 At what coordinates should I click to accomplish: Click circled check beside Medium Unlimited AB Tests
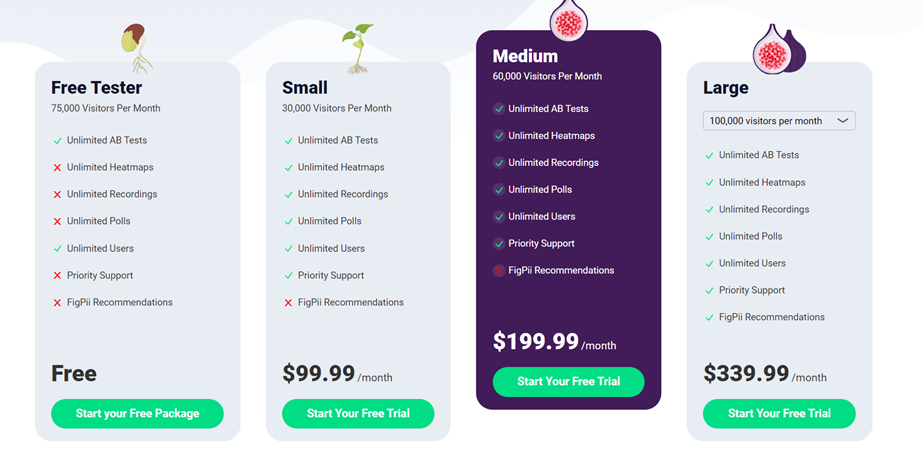pyautogui.click(x=499, y=109)
